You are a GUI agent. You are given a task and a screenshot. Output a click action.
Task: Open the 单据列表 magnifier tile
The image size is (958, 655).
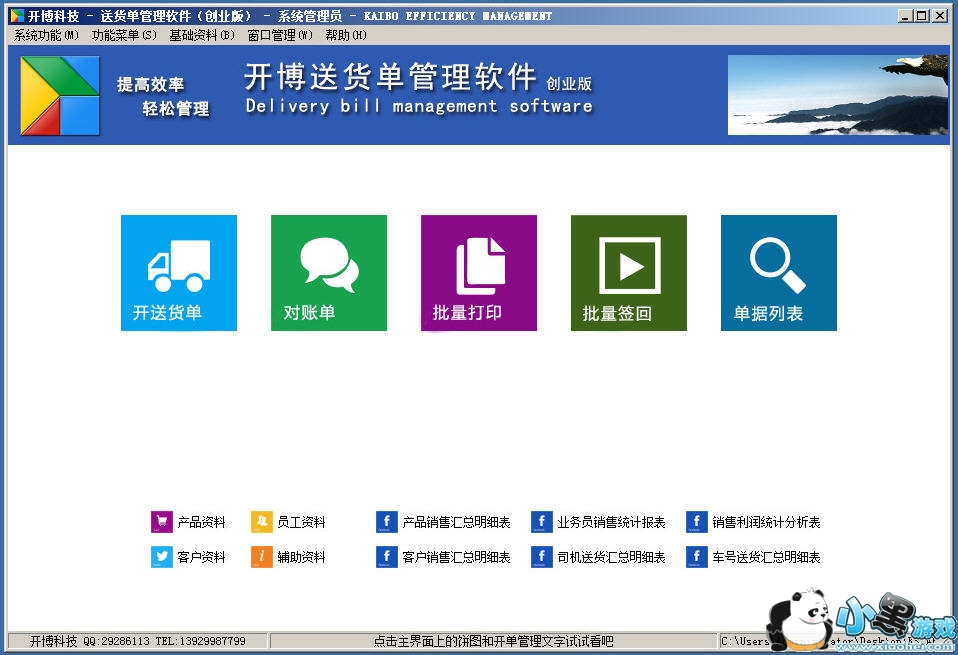(x=779, y=273)
